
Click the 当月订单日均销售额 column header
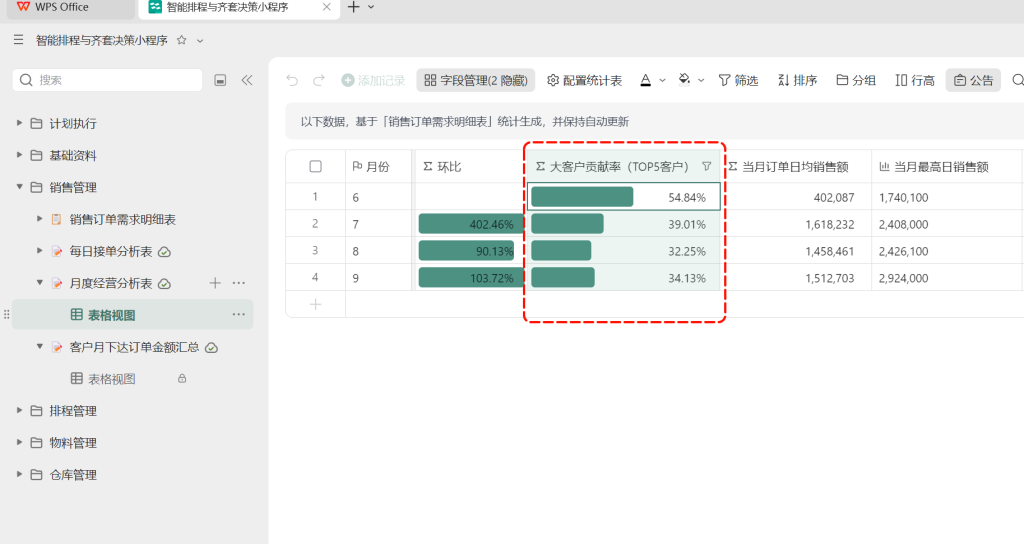(x=795, y=167)
